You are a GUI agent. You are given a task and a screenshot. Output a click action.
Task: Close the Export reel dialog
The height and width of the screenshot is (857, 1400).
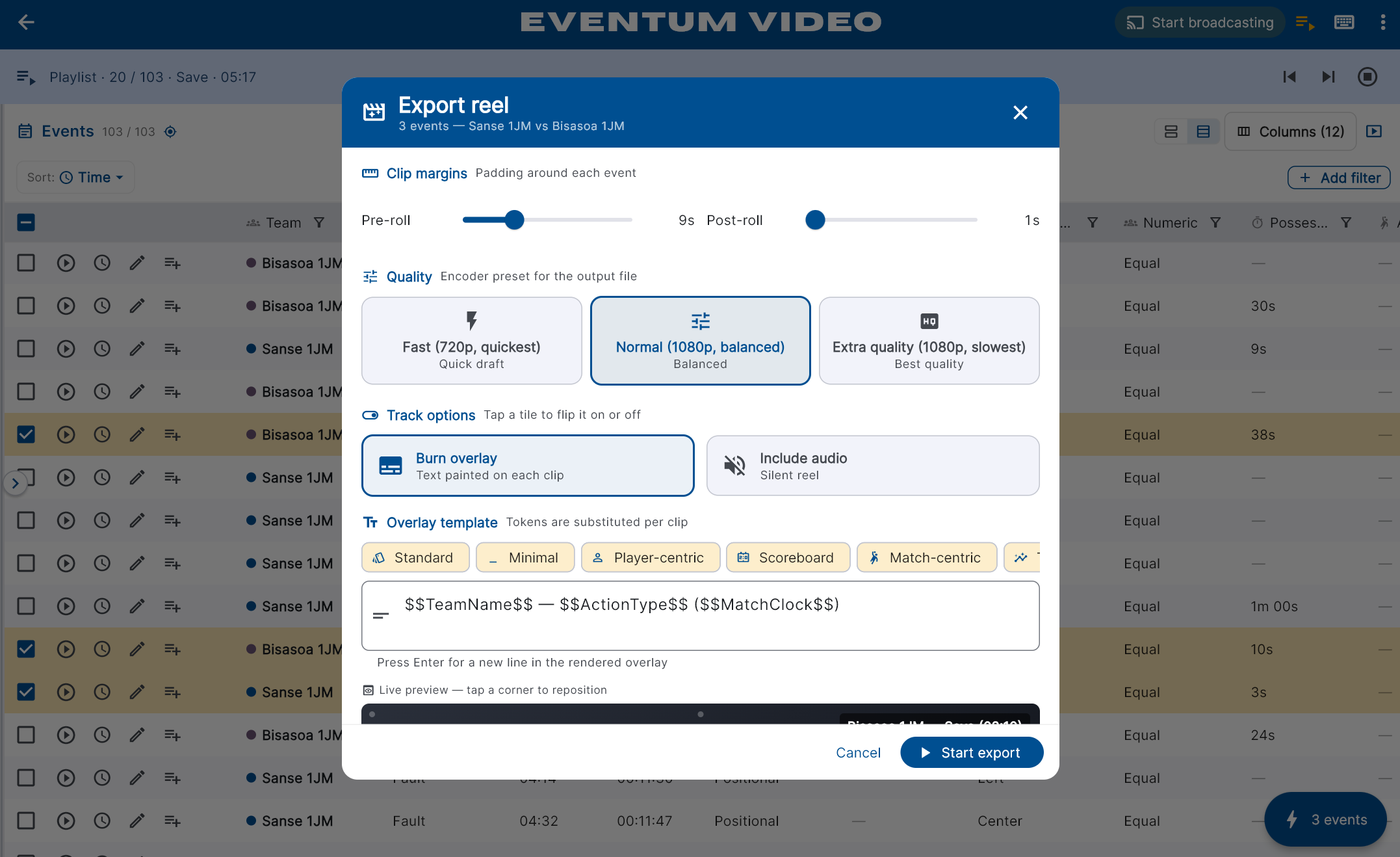pos(1020,112)
